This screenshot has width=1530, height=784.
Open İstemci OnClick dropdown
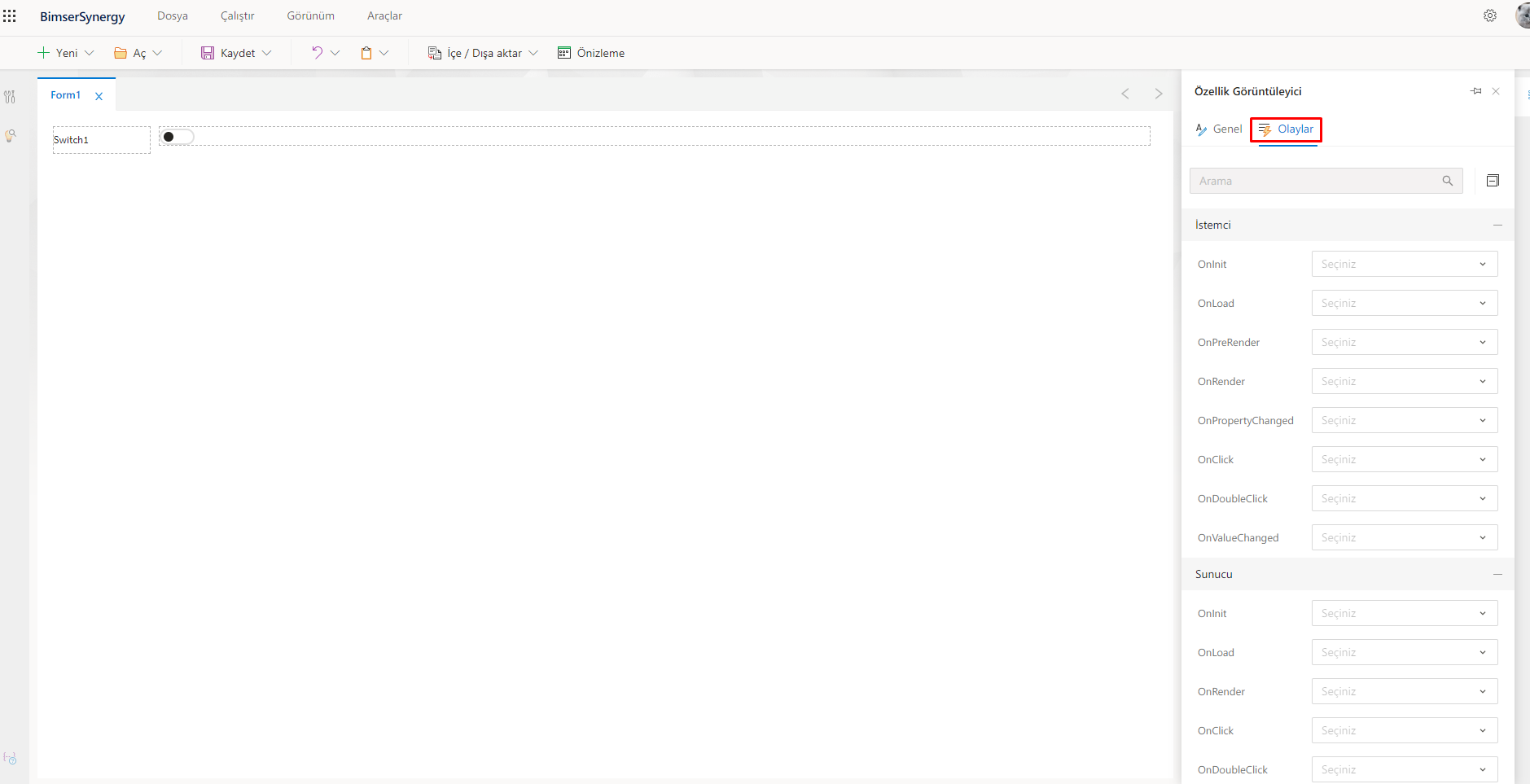point(1405,459)
